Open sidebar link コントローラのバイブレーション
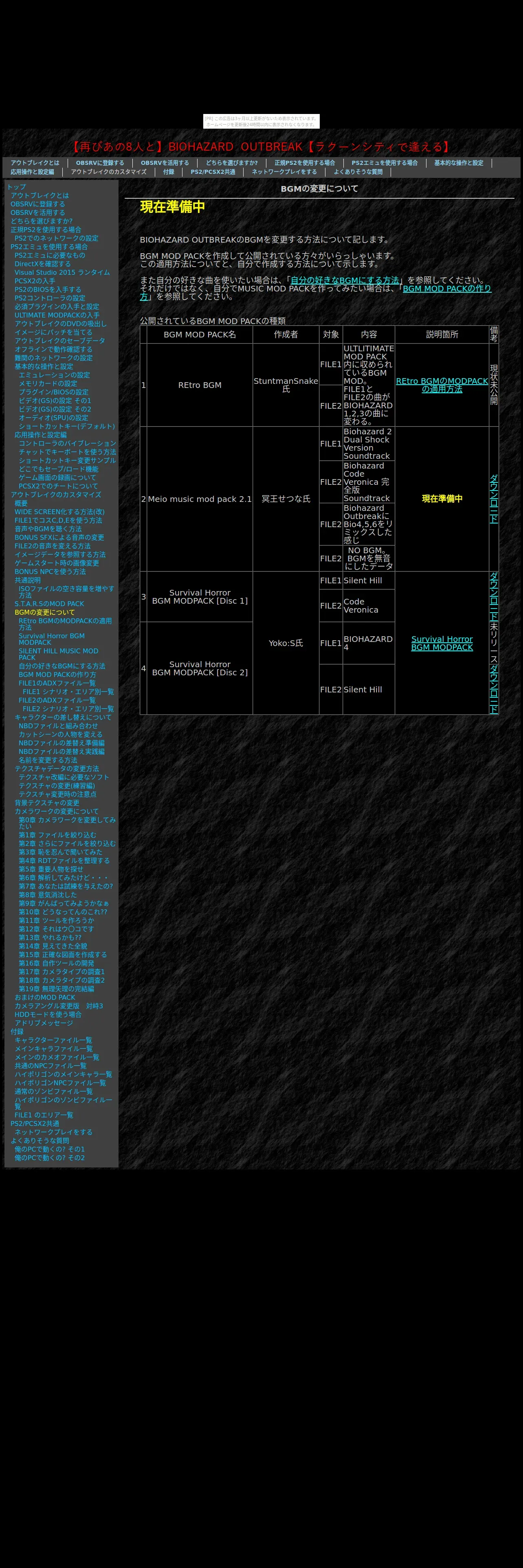Image resolution: width=523 pixels, height=1568 pixels. coord(67,443)
